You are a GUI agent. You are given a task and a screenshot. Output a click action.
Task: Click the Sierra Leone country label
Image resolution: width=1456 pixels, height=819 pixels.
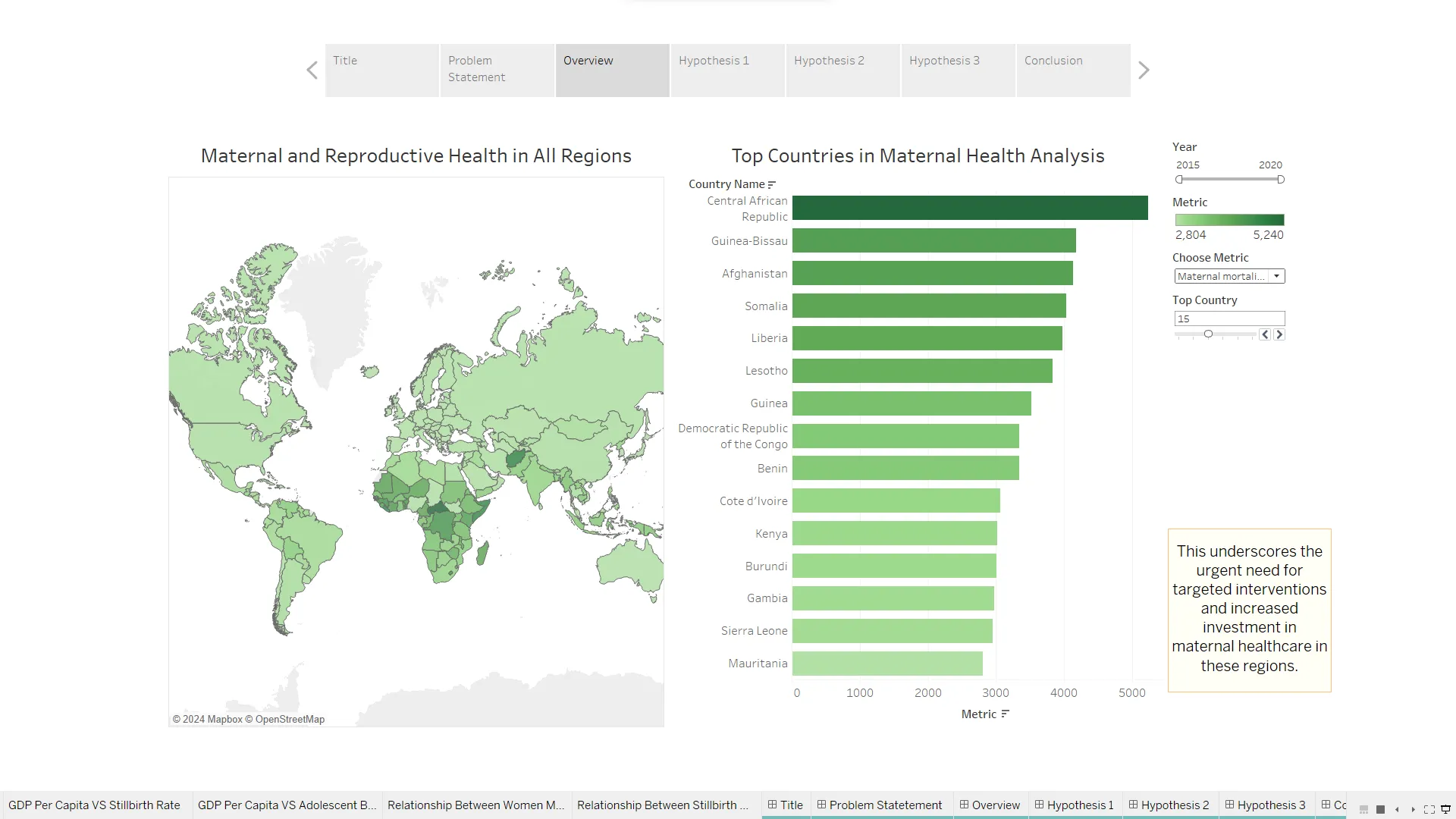tap(754, 631)
